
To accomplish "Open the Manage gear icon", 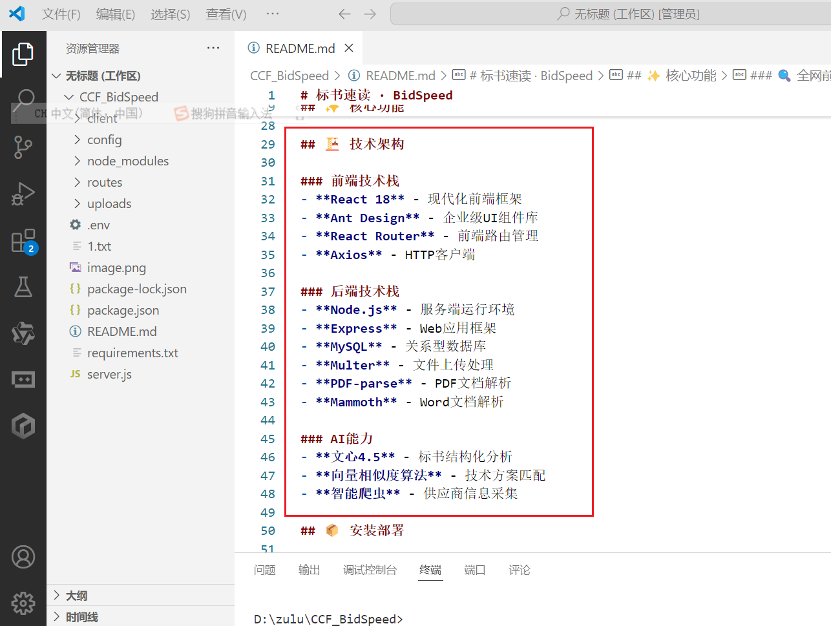I will click(23, 603).
